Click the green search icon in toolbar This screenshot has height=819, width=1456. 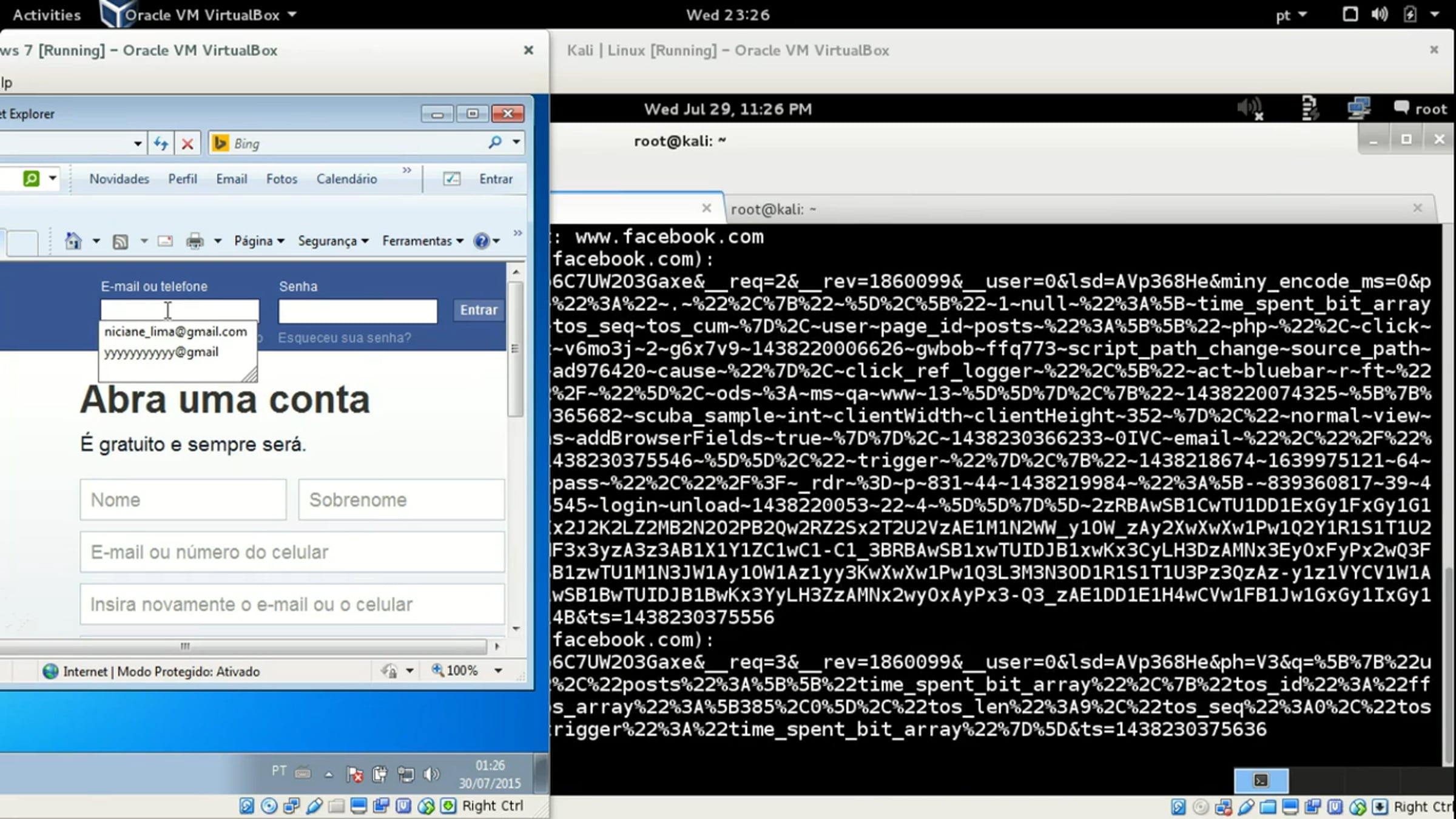[x=32, y=178]
